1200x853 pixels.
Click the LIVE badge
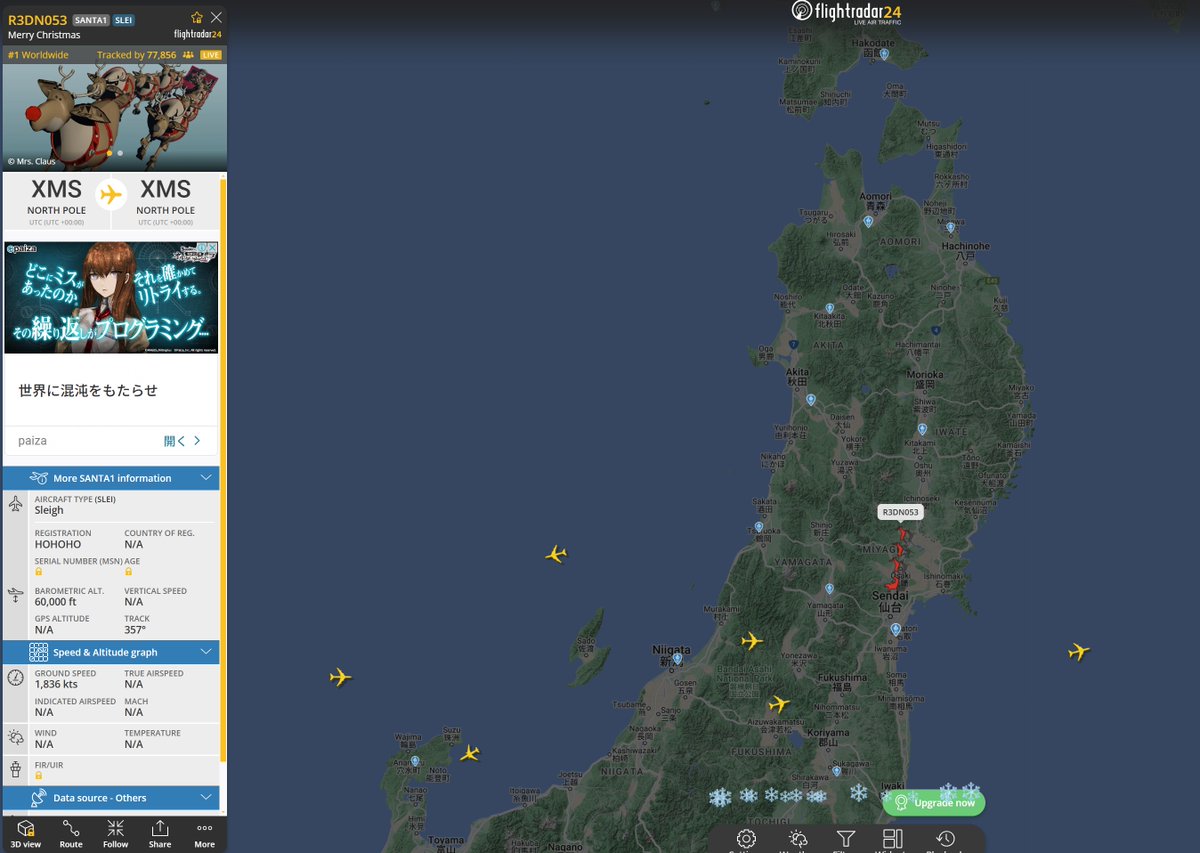click(x=211, y=55)
